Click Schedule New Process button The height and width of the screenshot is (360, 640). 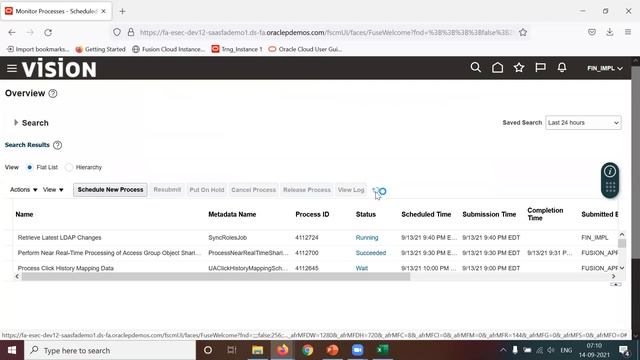pyautogui.click(x=110, y=190)
